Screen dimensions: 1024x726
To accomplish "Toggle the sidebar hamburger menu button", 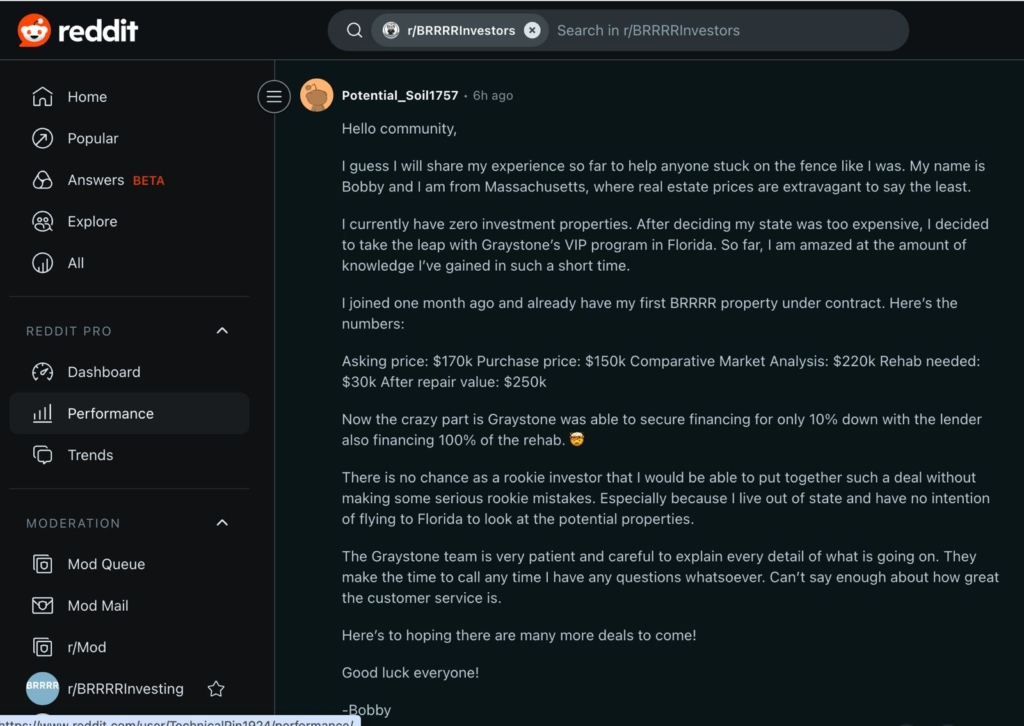I will [x=274, y=96].
